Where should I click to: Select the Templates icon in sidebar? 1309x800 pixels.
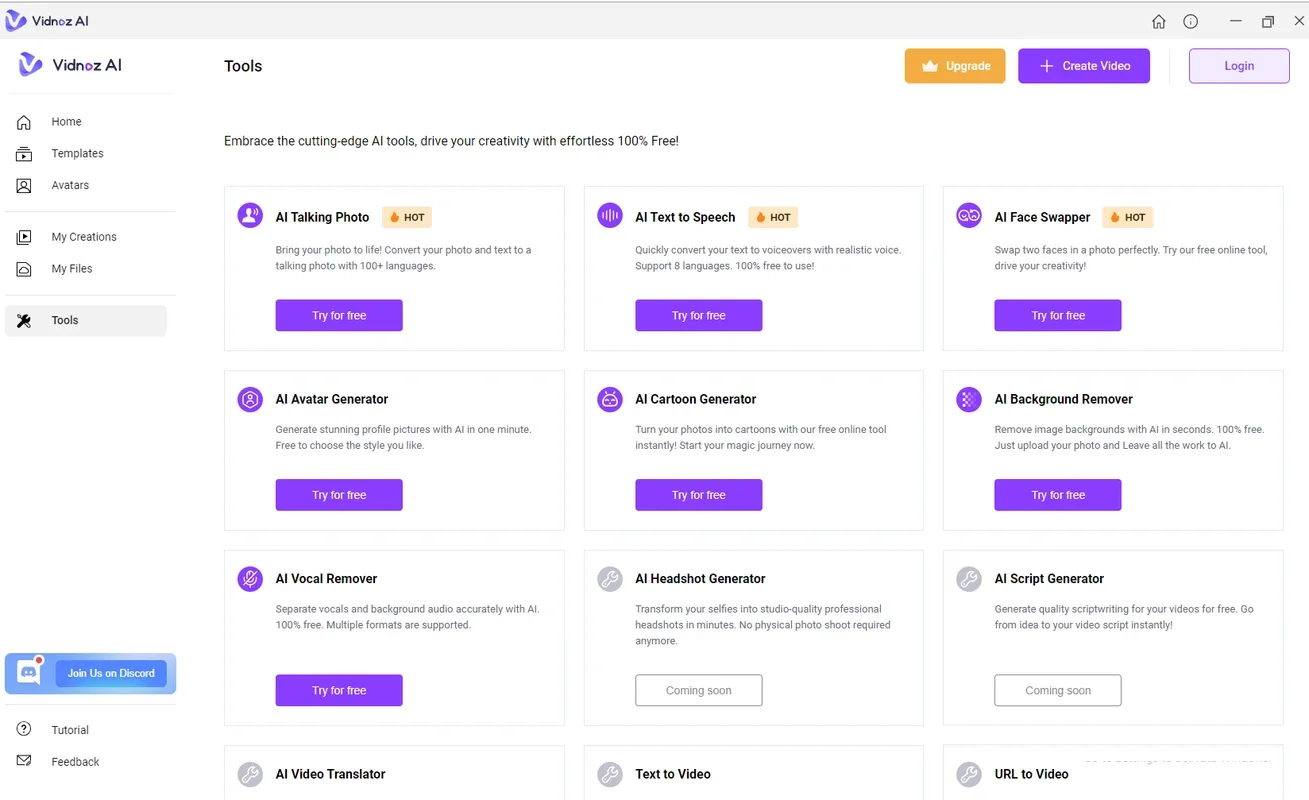tap(24, 154)
